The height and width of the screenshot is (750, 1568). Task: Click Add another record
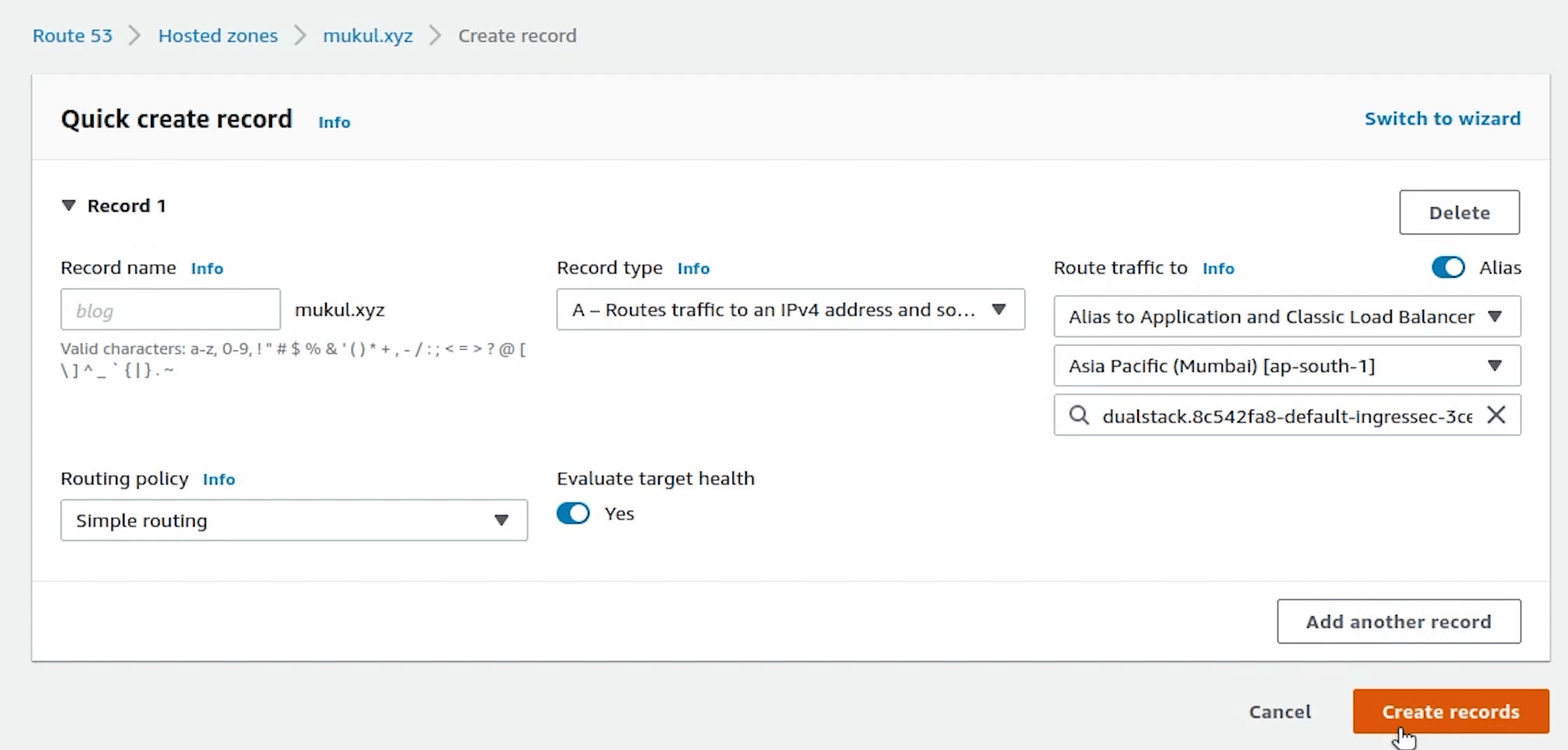click(1399, 621)
